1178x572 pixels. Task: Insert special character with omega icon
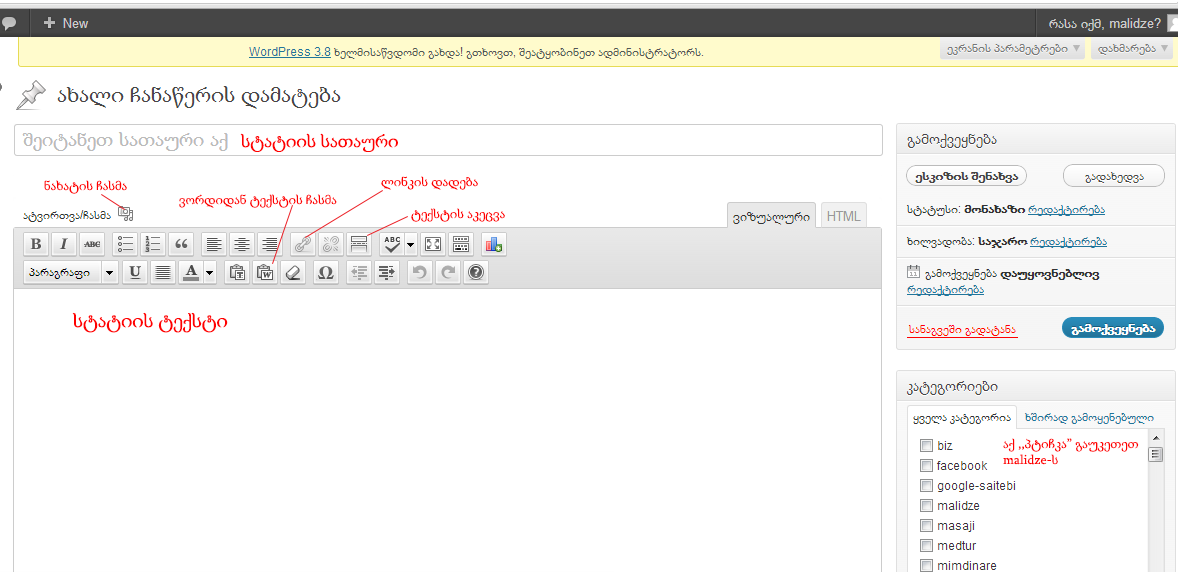pos(325,272)
